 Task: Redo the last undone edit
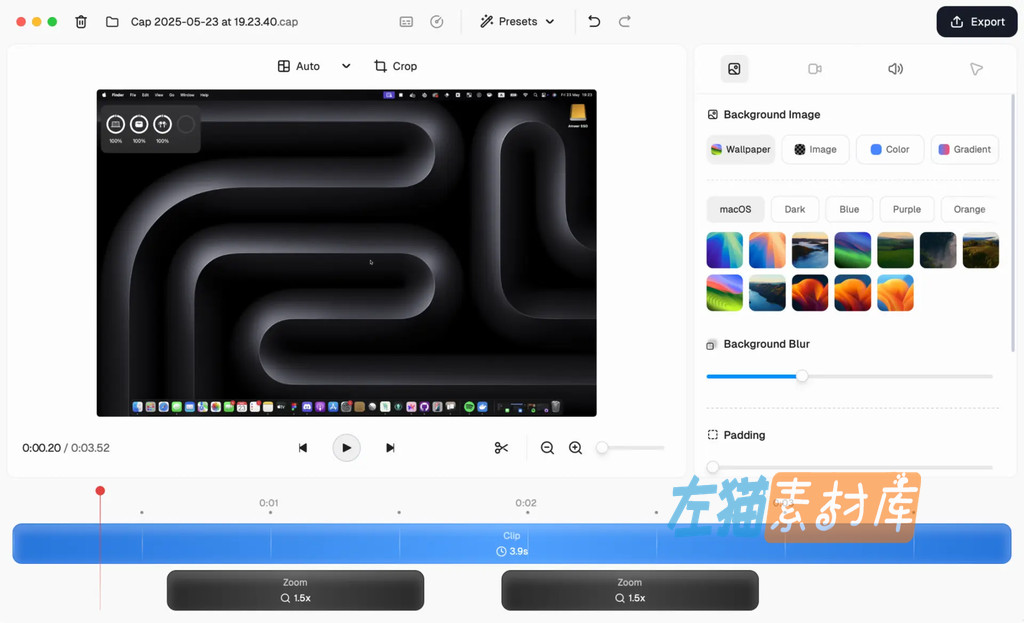pos(625,22)
